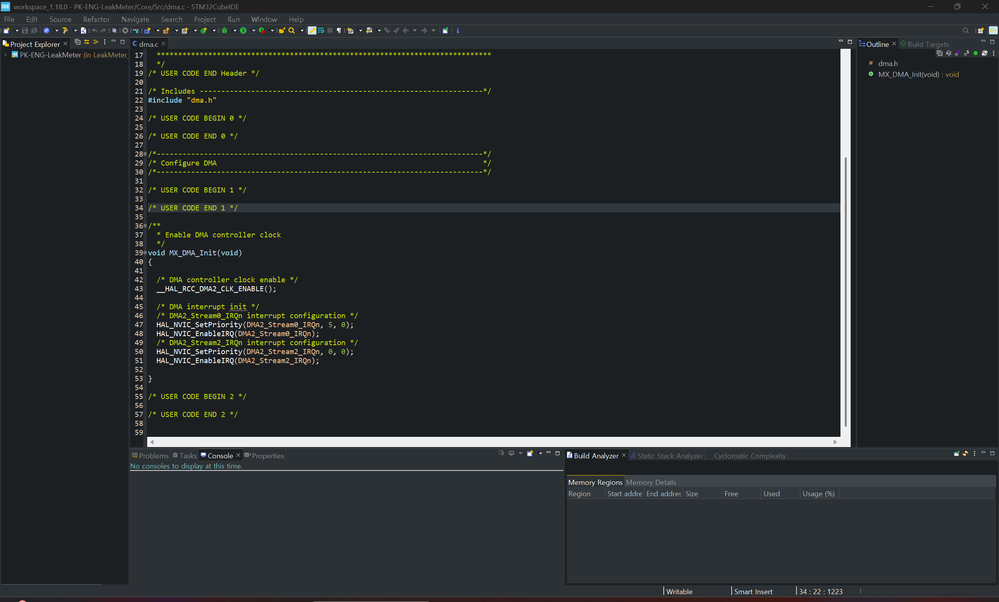Viewport: 999px width, 602px height.
Task: Open the Refactor menu
Action: [96, 19]
